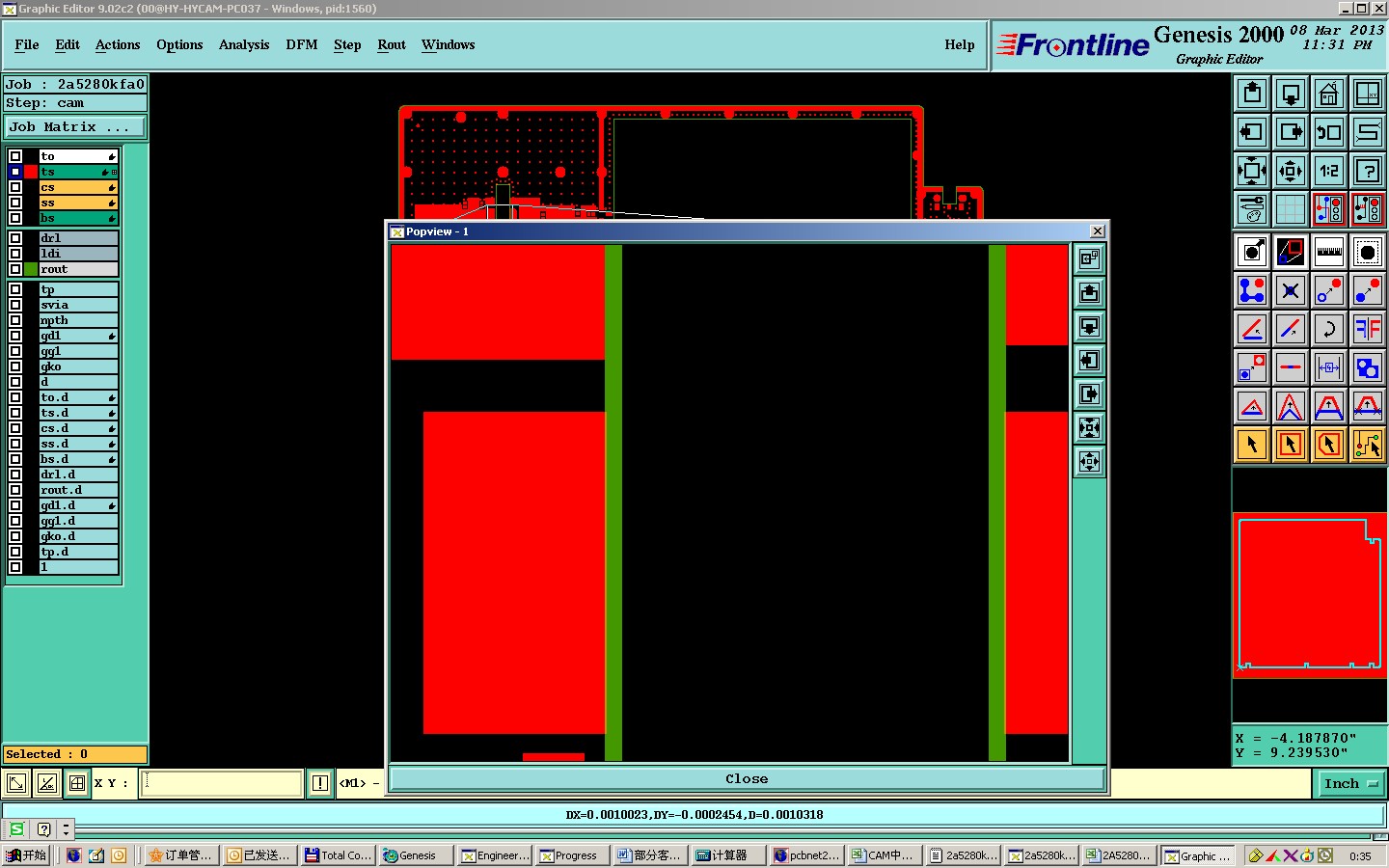Open the Inch units dropdown

pyautogui.click(x=1350, y=784)
